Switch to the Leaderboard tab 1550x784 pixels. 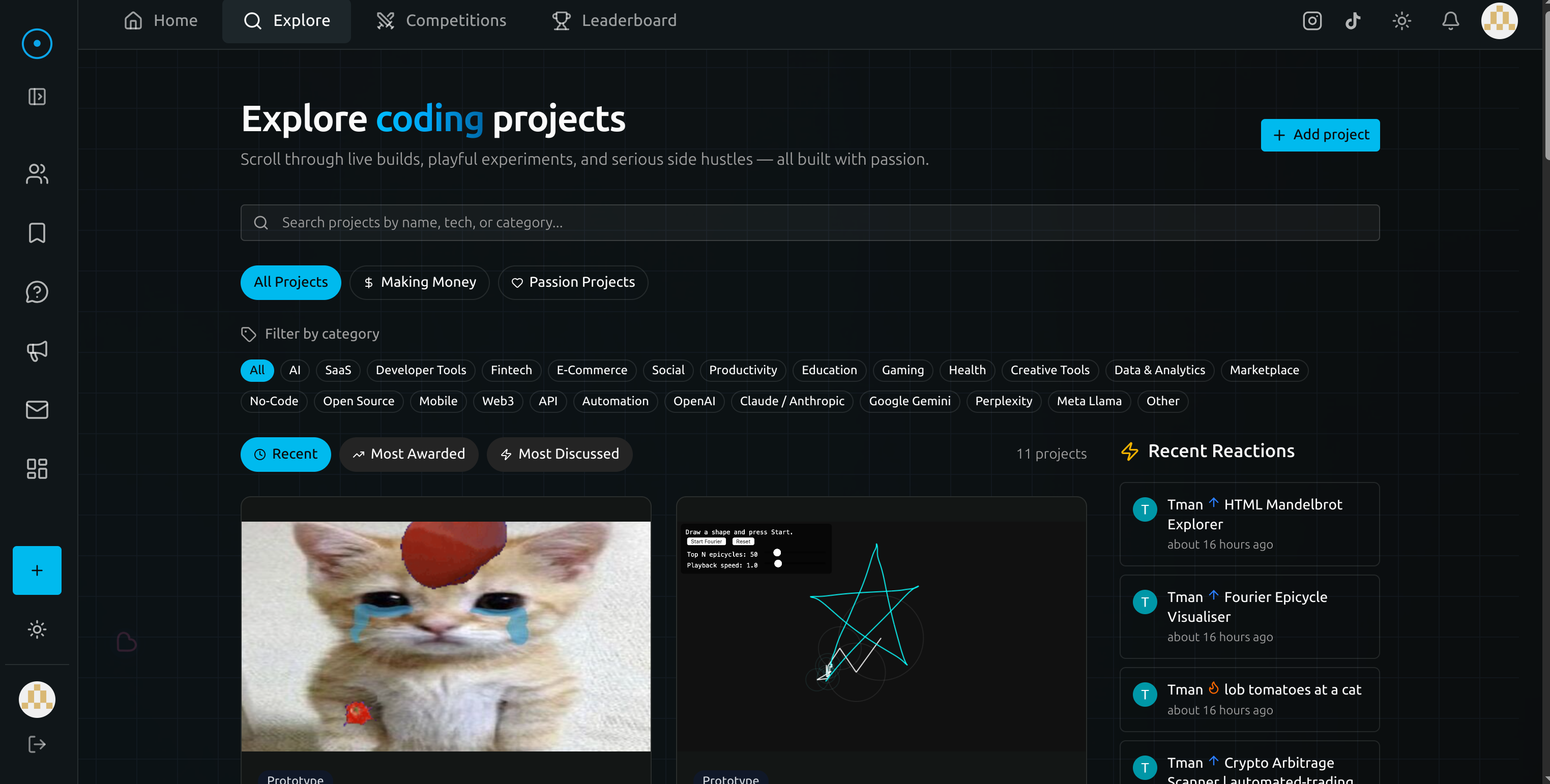[613, 20]
